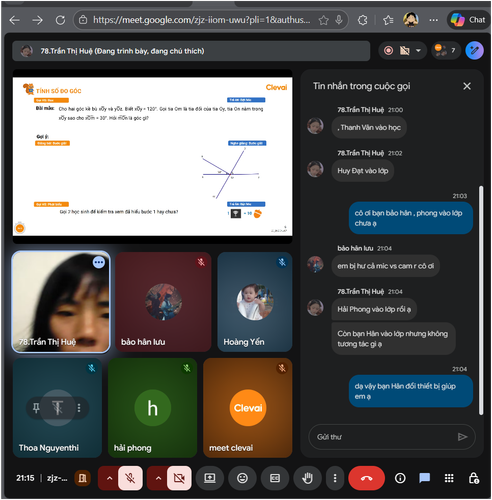Bookmark this page with star icon
The width and height of the screenshot is (492, 500).
[323, 20]
